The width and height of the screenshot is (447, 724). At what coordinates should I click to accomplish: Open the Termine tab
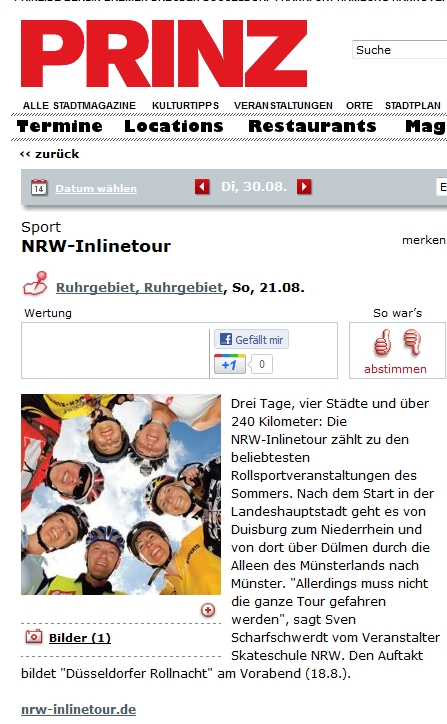click(60, 126)
